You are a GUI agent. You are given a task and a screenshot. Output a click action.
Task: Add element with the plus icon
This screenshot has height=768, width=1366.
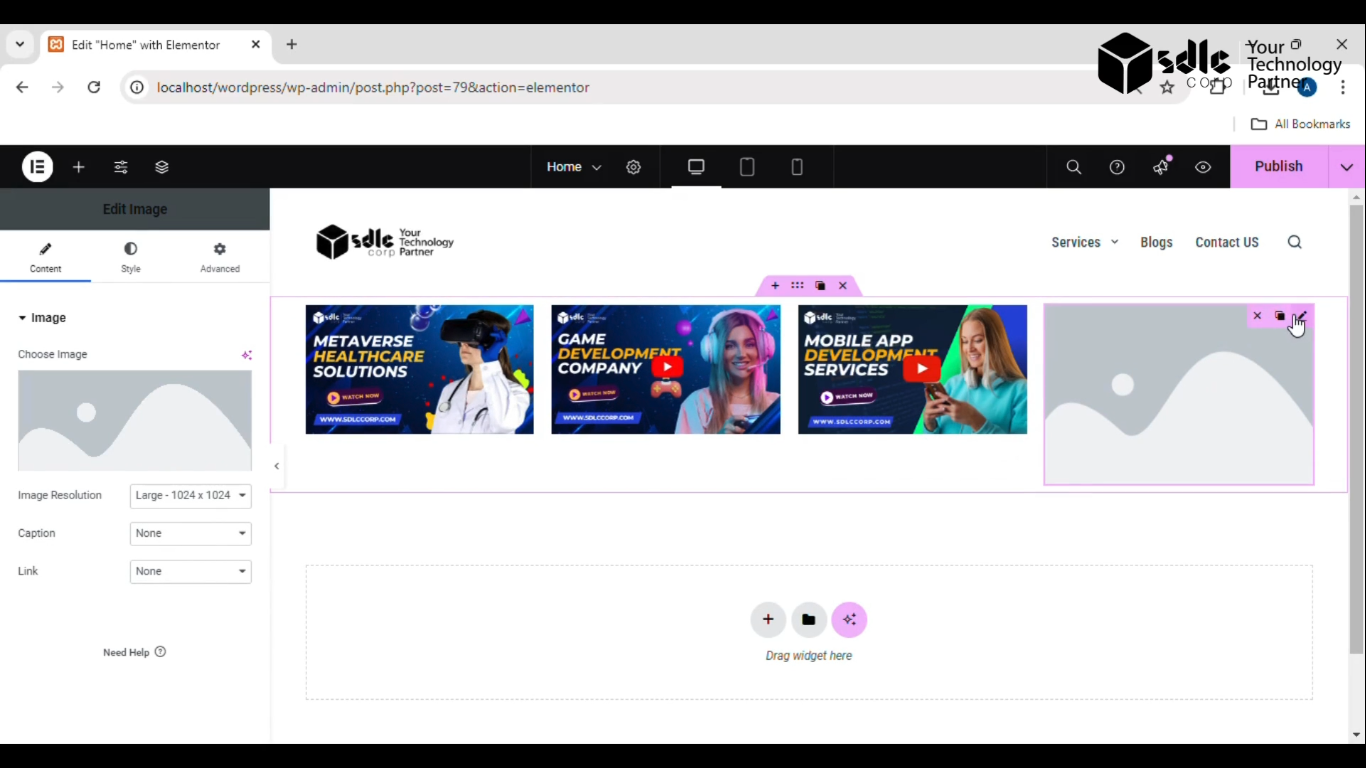(x=79, y=167)
